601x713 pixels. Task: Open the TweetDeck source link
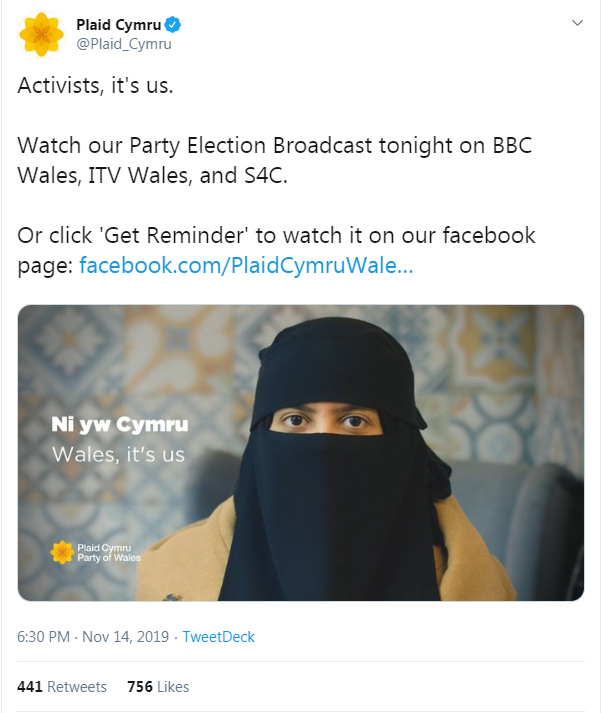tap(219, 637)
